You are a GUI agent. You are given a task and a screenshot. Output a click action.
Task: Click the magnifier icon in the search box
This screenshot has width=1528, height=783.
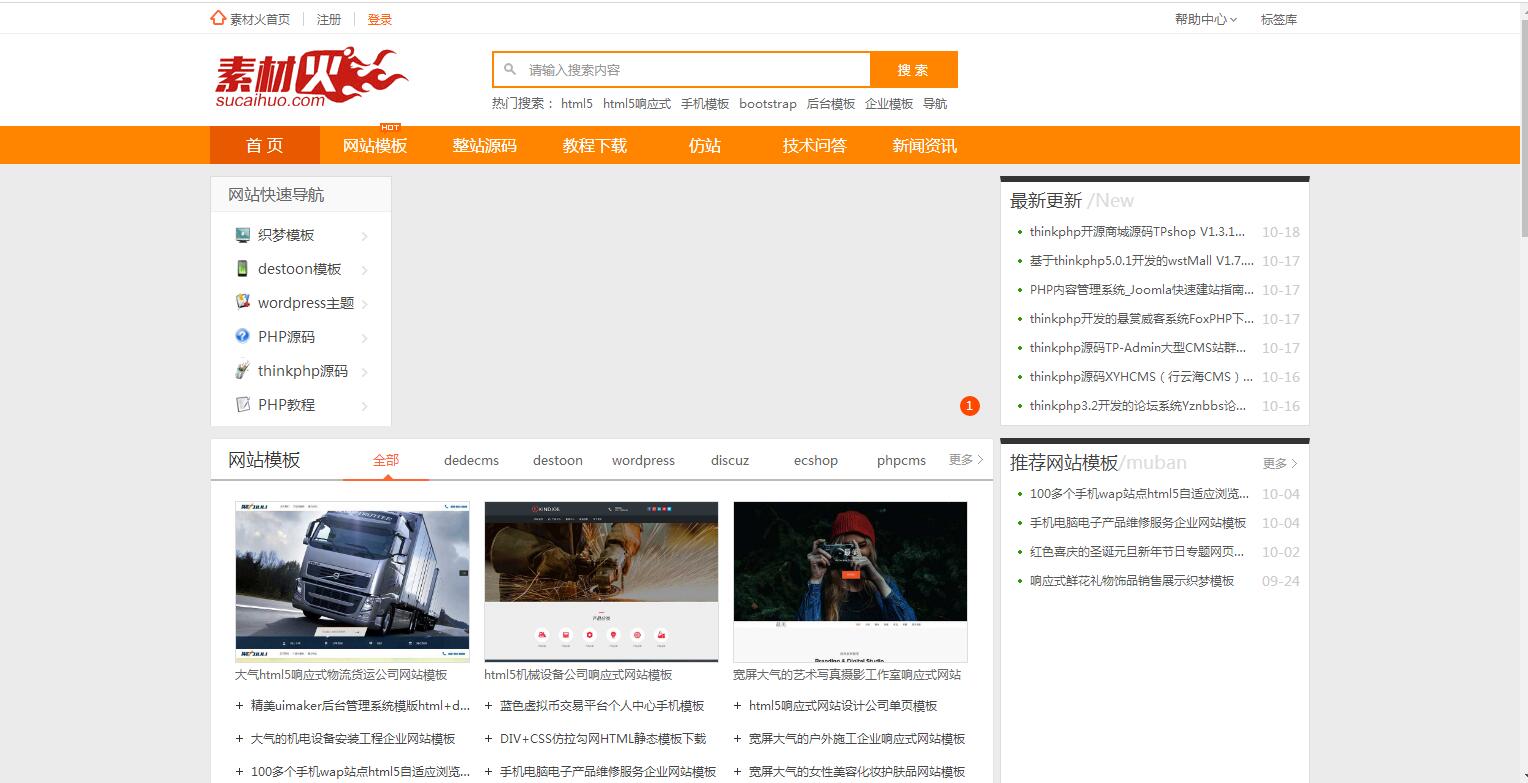(511, 69)
